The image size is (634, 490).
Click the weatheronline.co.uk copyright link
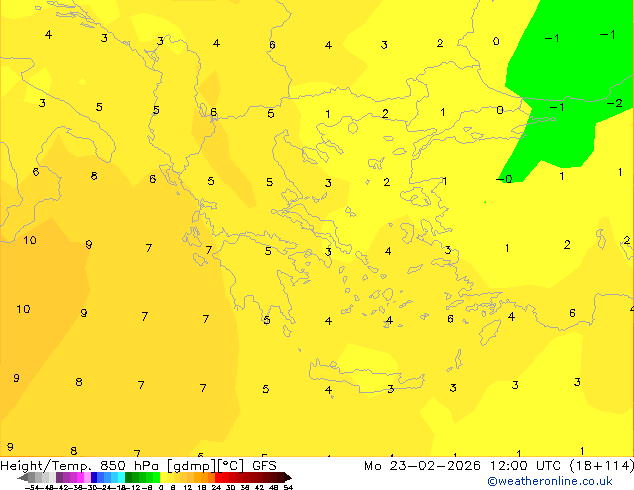coord(550,481)
